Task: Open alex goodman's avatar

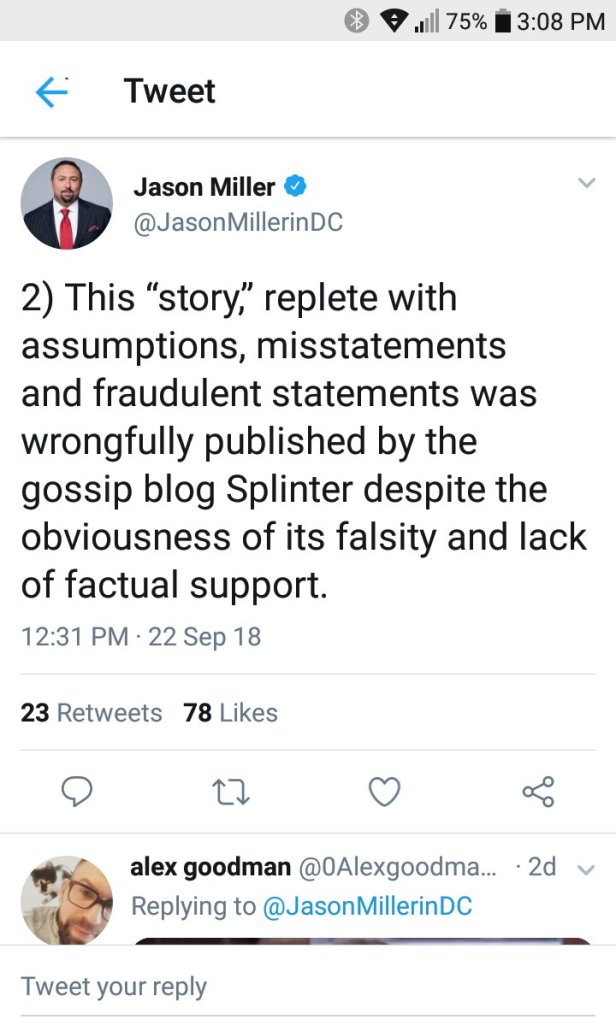Action: (x=67, y=898)
